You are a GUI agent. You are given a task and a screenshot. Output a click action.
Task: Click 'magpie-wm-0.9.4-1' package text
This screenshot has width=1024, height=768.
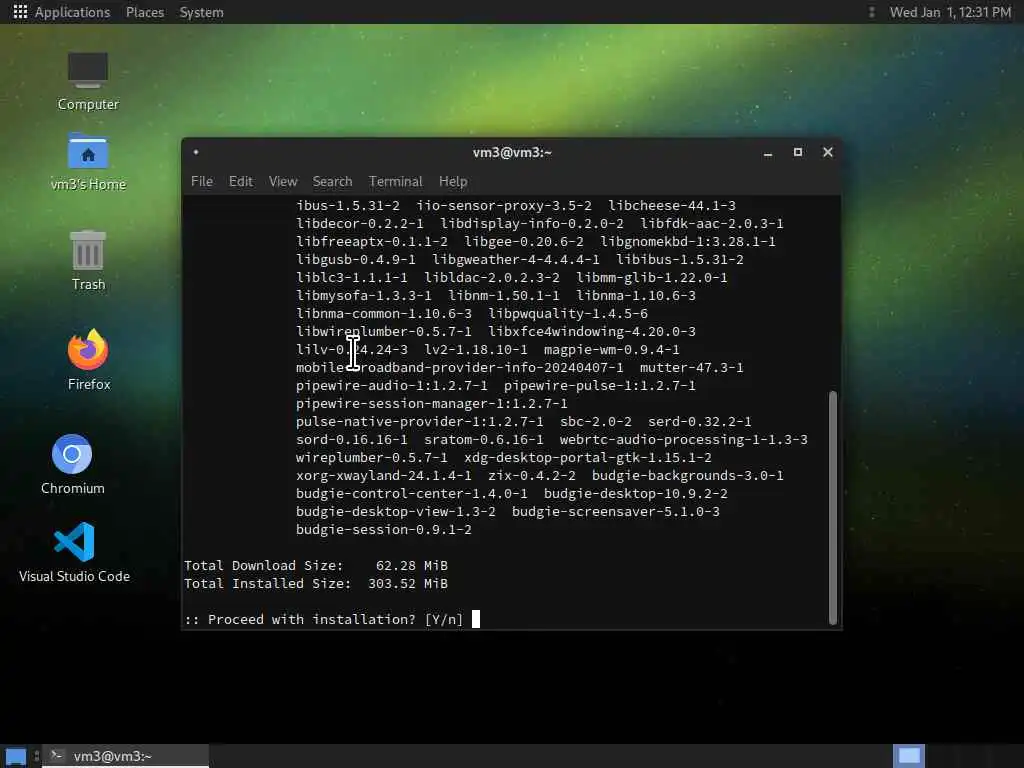tap(612, 349)
